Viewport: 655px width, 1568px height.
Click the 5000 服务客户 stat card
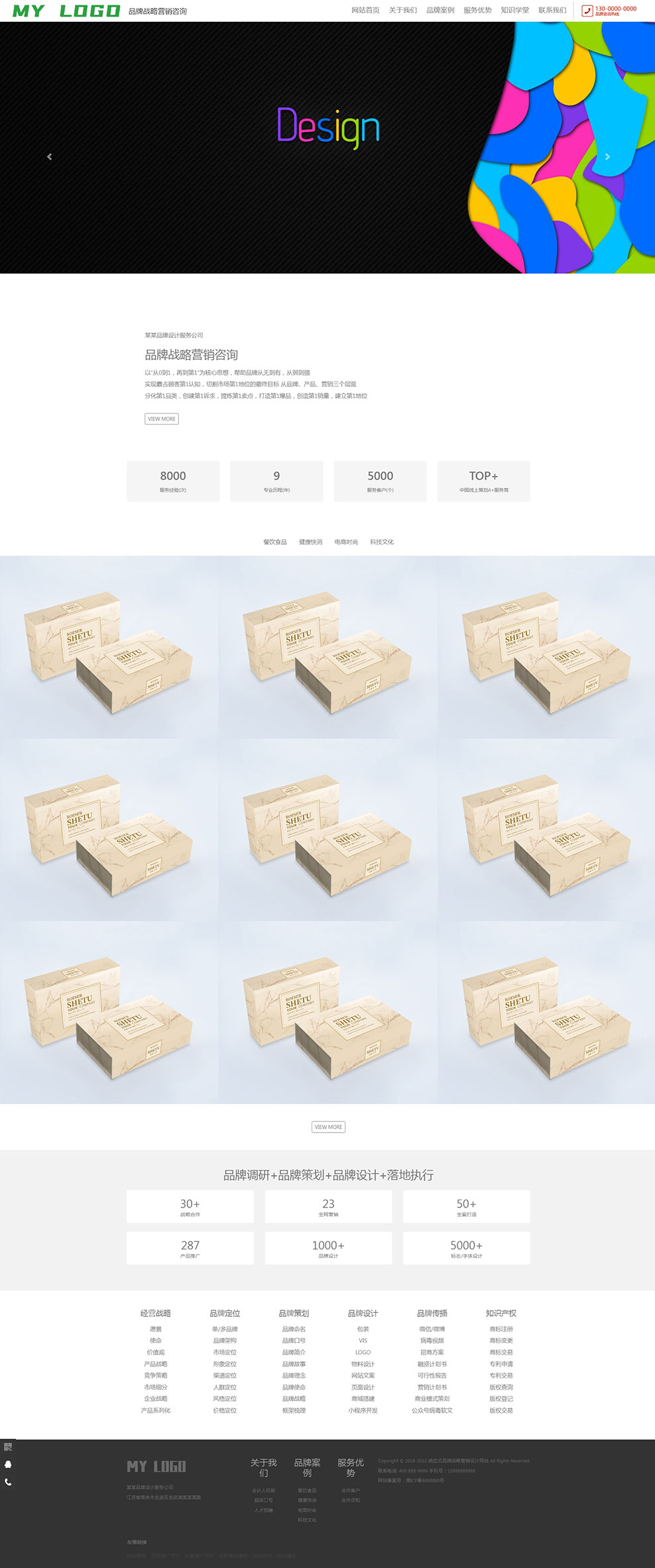[381, 481]
